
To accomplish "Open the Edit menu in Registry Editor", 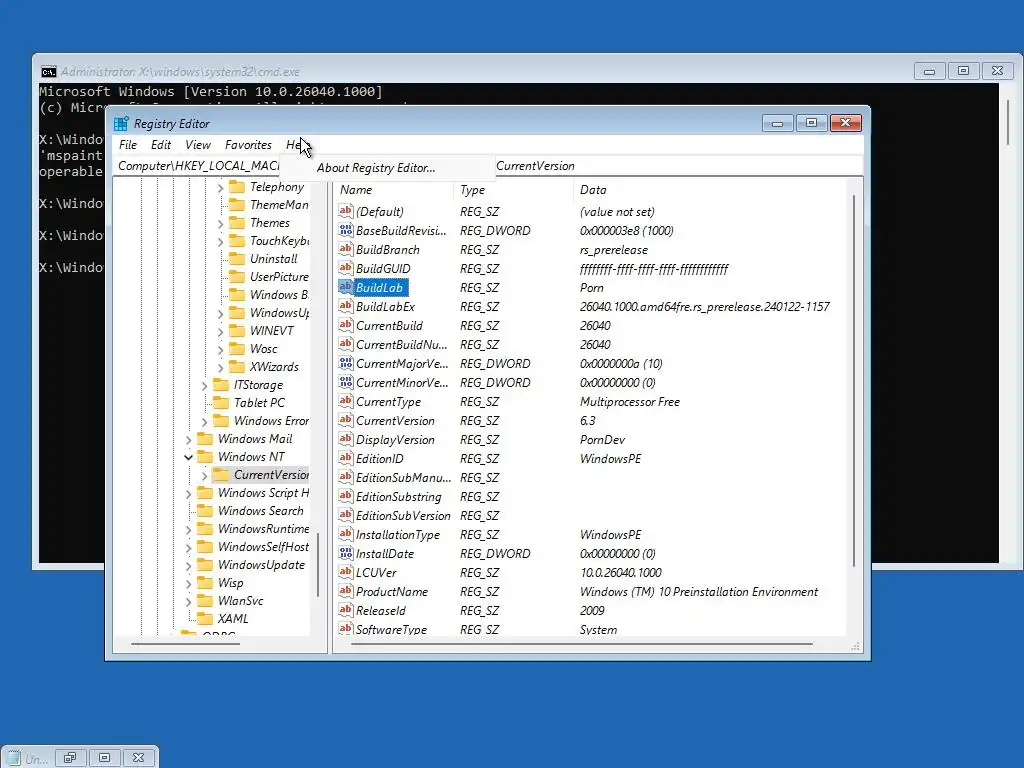I will point(161,145).
